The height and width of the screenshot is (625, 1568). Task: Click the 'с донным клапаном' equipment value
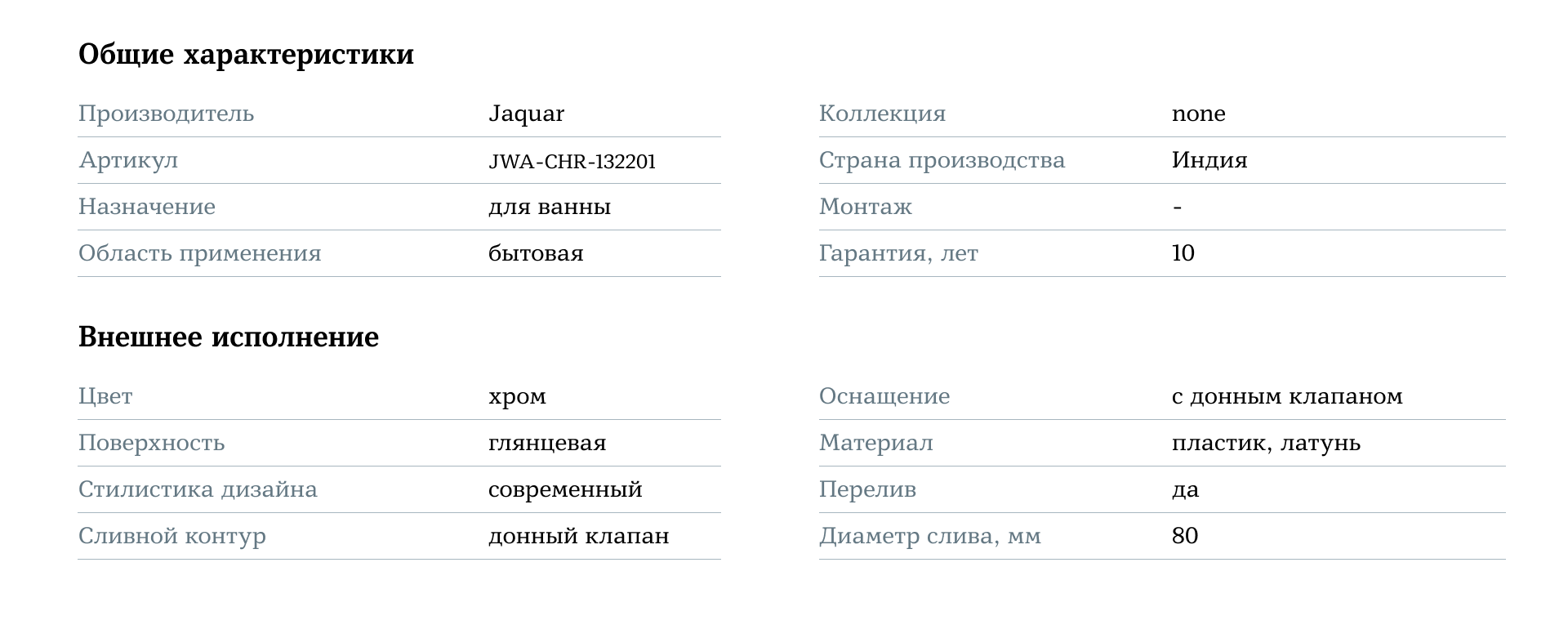[x=1286, y=396]
